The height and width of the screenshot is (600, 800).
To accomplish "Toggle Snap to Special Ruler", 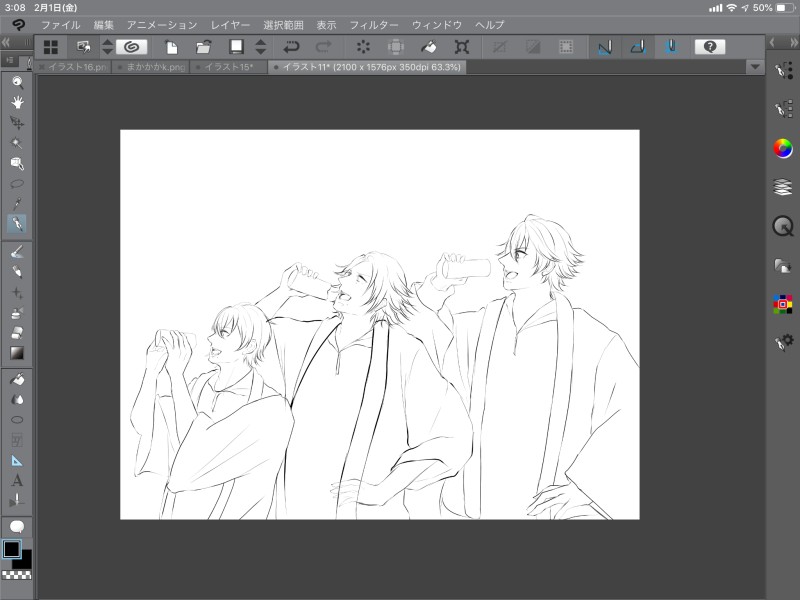I will coord(638,47).
